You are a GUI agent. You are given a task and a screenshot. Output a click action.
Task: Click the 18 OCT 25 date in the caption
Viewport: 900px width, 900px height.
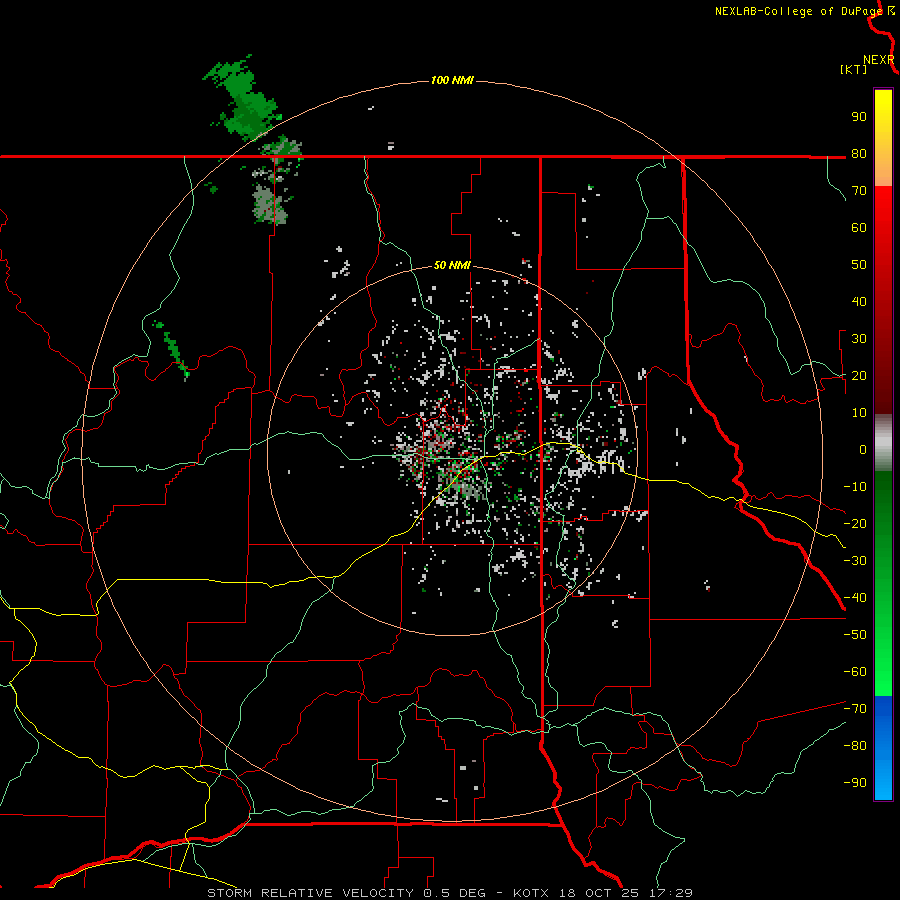[x=599, y=893]
